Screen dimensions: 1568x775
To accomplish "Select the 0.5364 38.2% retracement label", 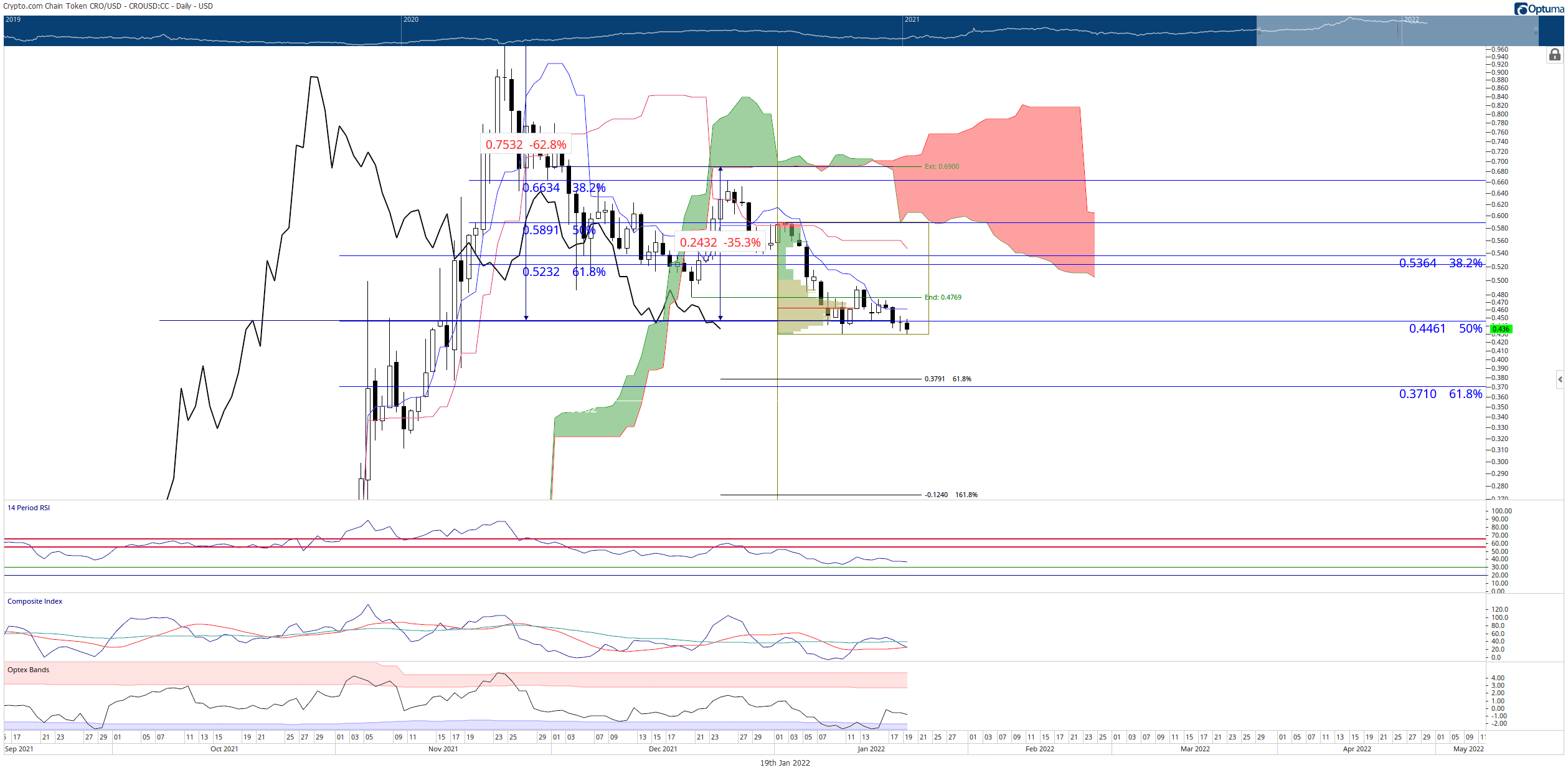I will [1440, 263].
